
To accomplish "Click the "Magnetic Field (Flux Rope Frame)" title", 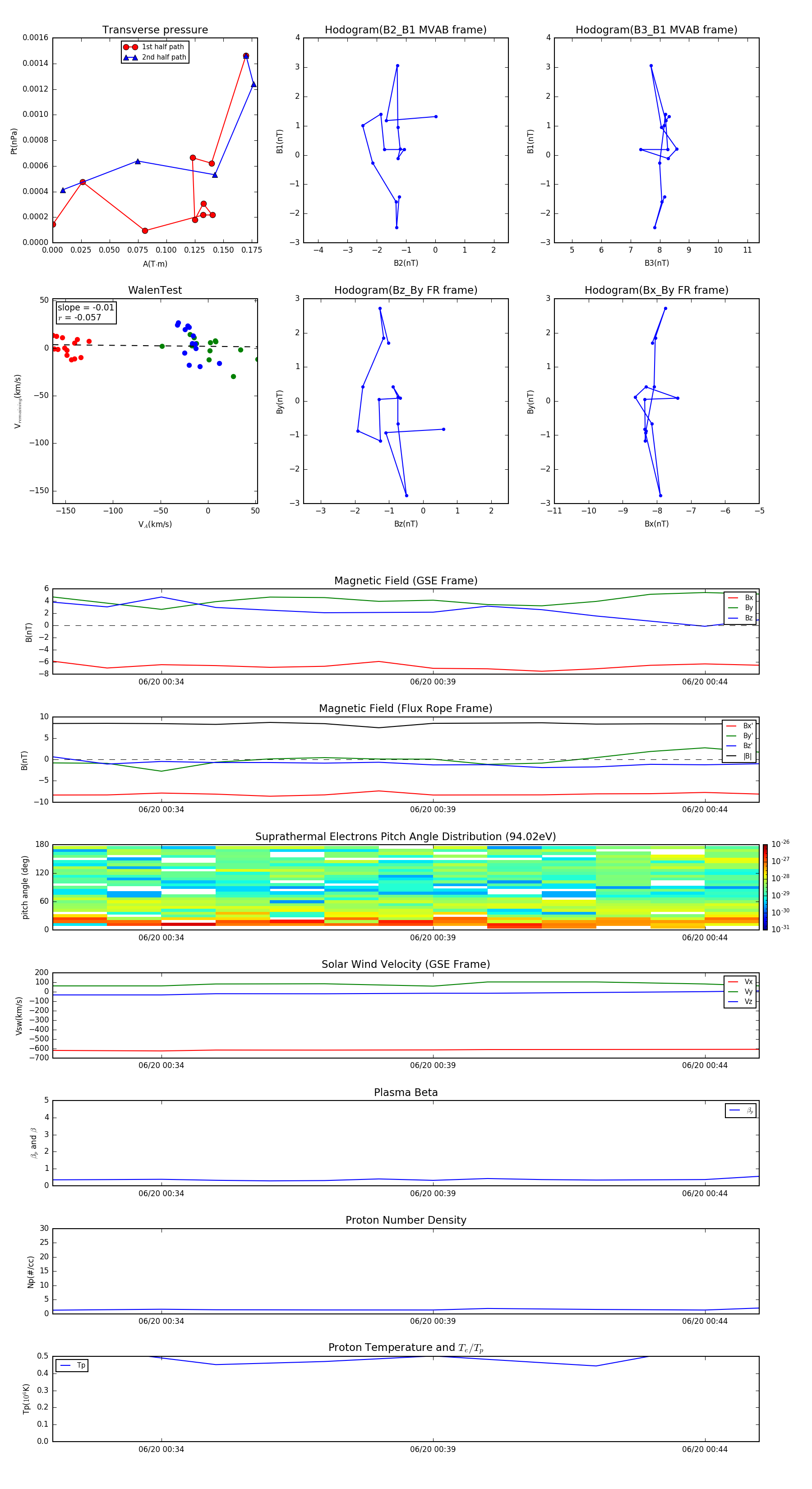I will click(x=406, y=709).
